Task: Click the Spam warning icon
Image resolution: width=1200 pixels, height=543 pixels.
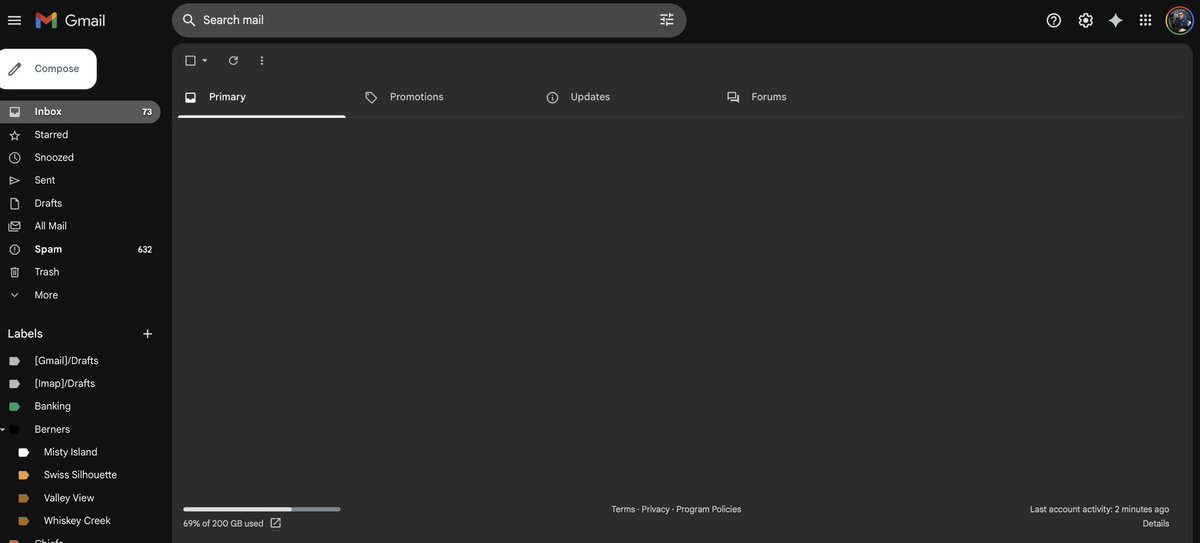Action: [x=14, y=249]
